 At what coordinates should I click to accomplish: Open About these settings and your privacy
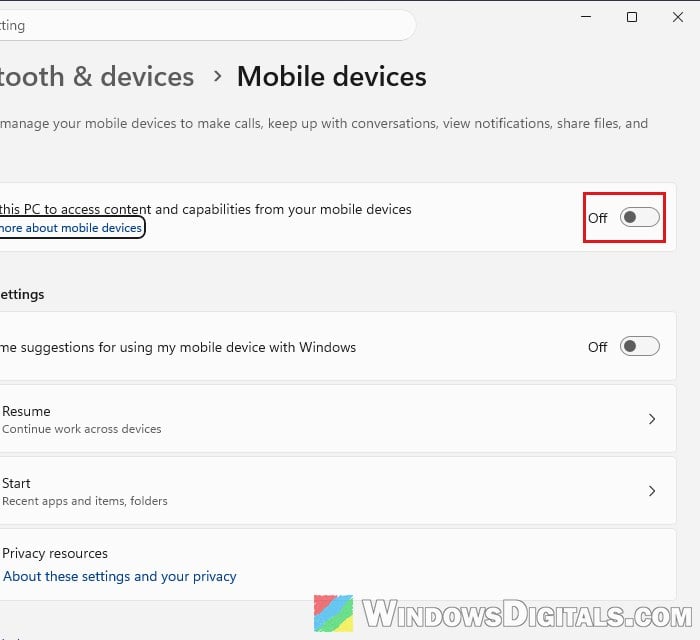click(120, 576)
